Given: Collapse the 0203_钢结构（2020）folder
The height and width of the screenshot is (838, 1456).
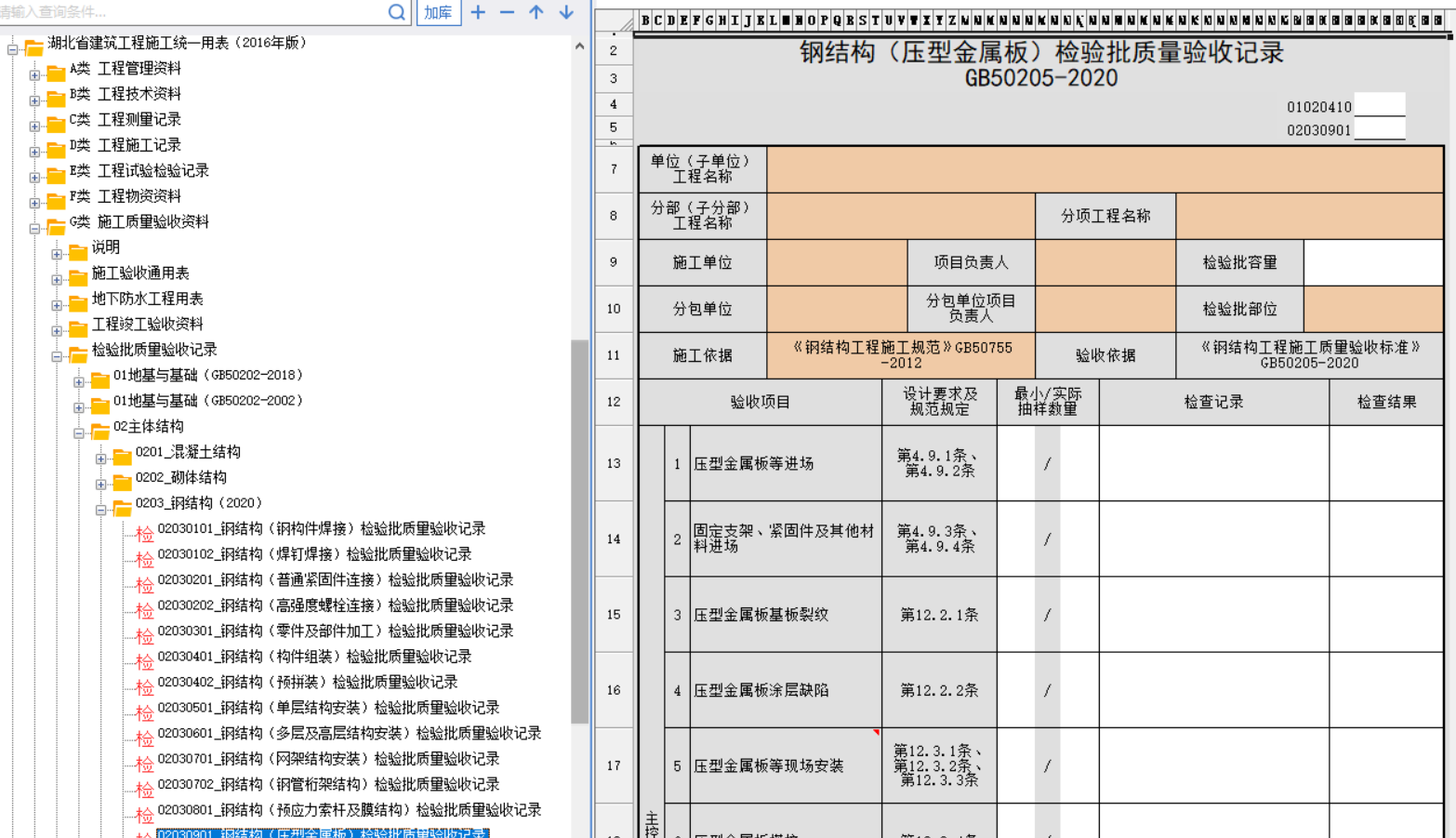Looking at the screenshot, I should point(101,510).
